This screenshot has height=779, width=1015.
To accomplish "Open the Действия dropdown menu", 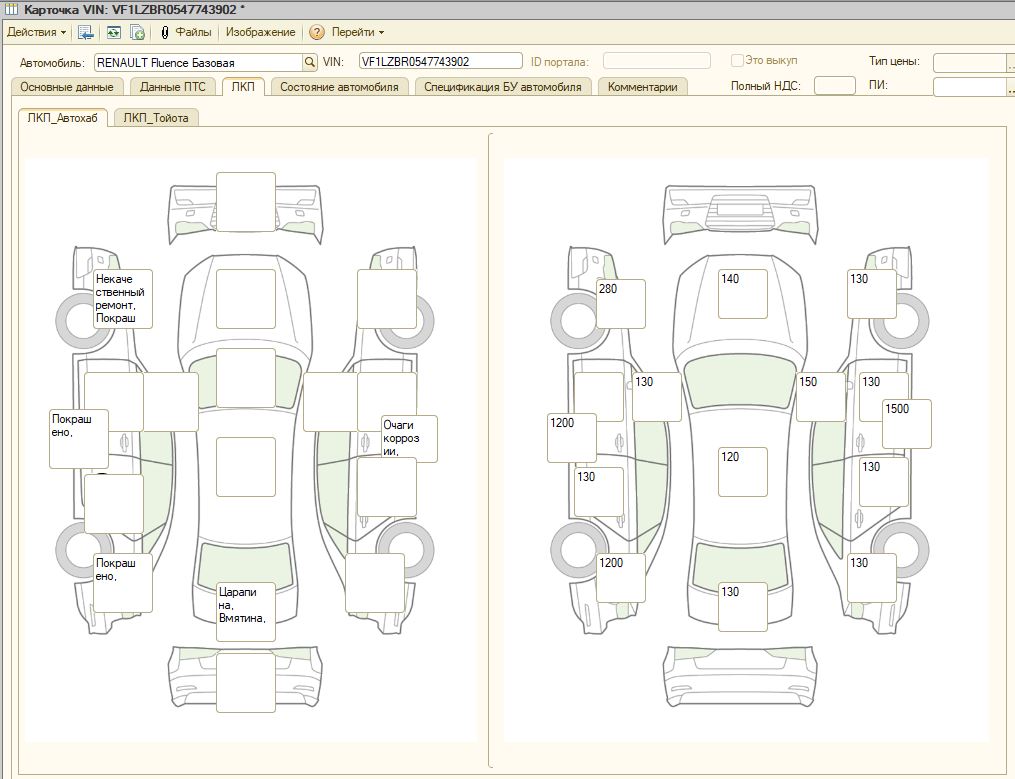I will 36,32.
